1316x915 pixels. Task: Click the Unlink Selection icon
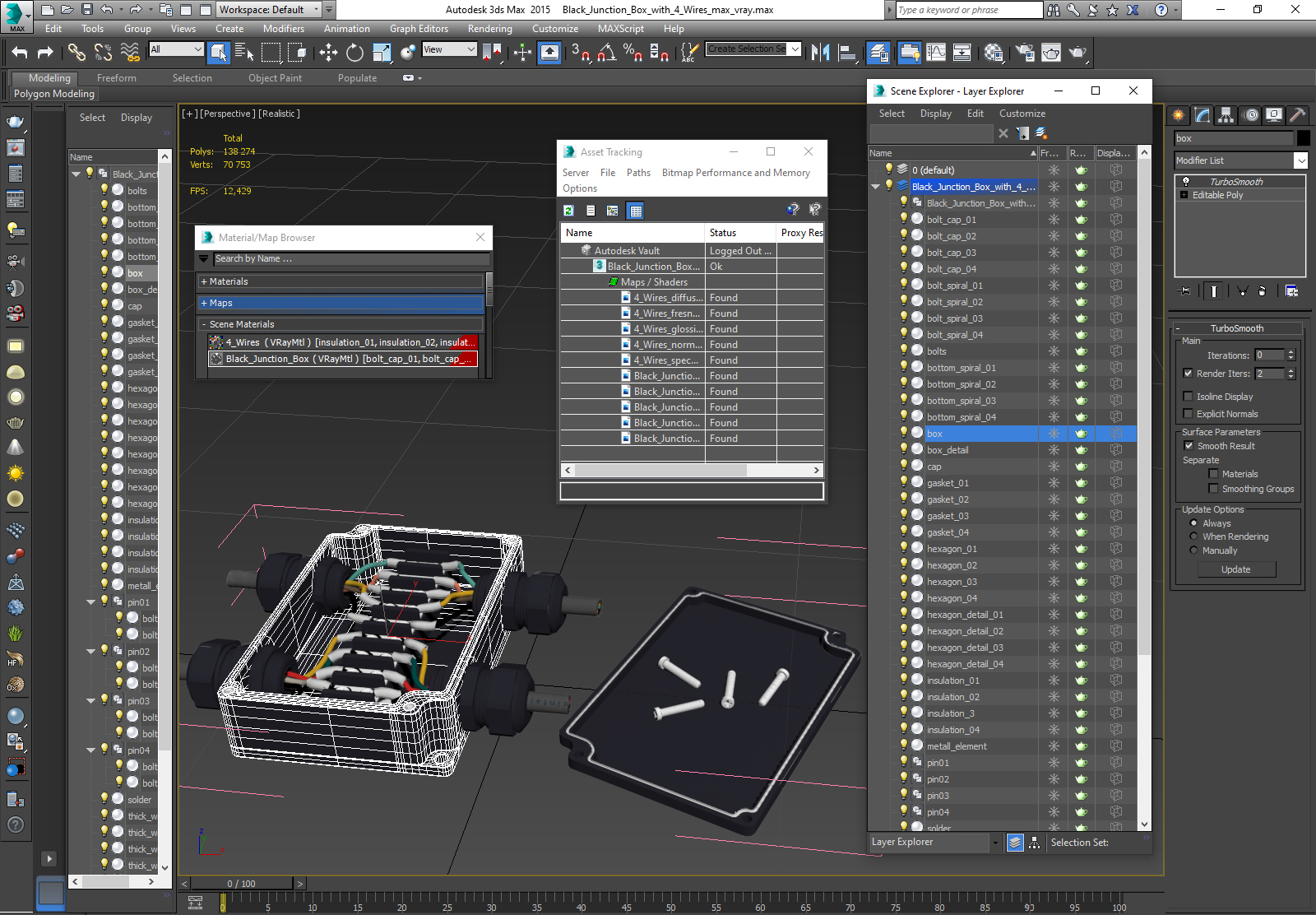103,53
